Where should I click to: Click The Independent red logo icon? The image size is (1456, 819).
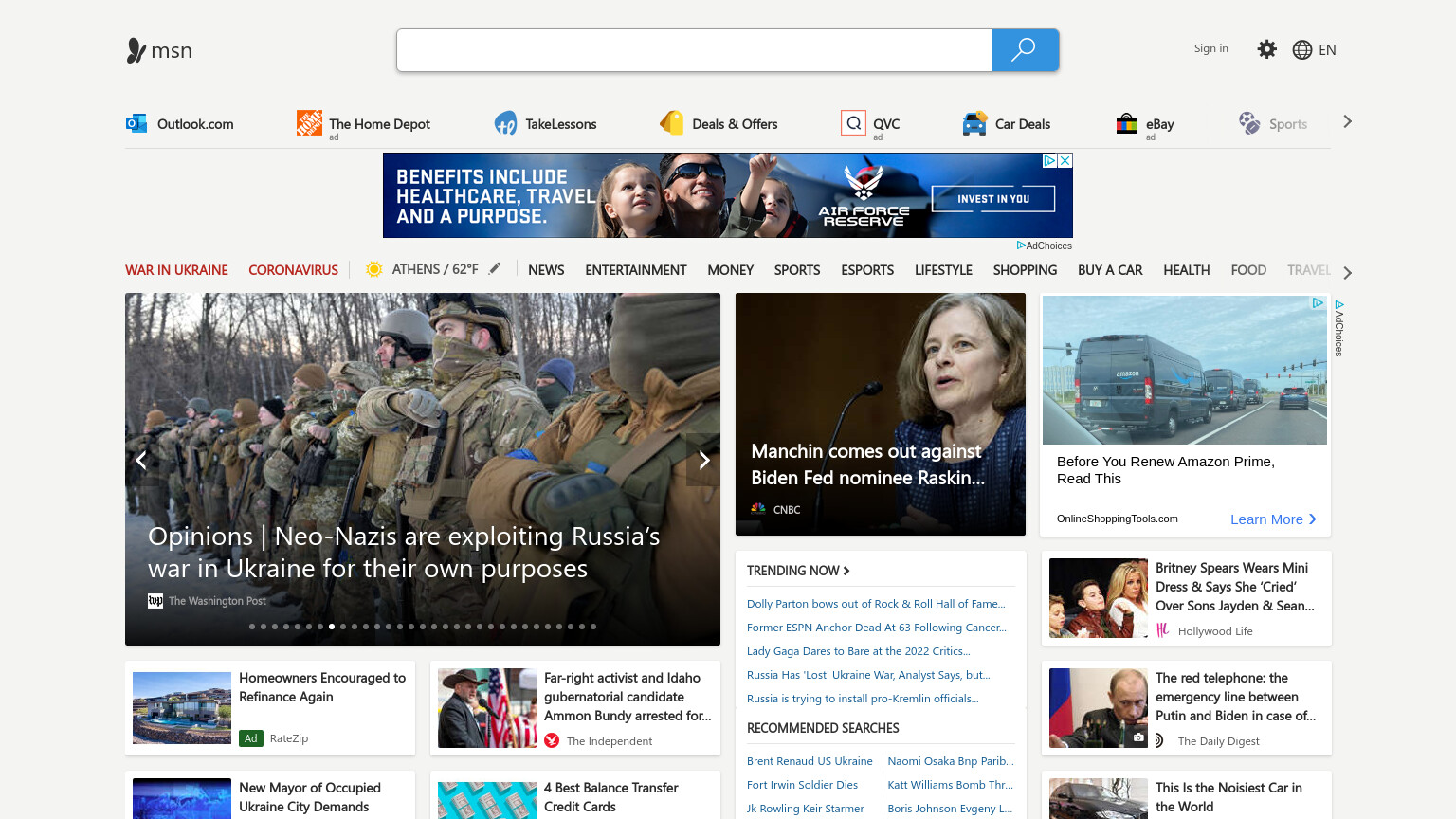[552, 741]
